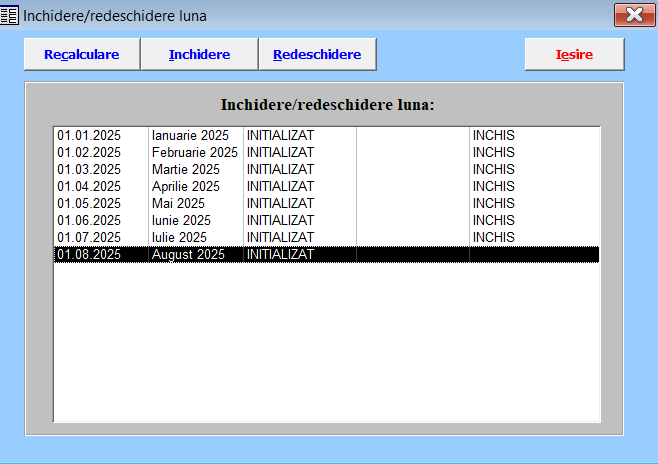This screenshot has width=658, height=464.
Task: Select the 01.01.2025 row date
Action: coord(88,135)
